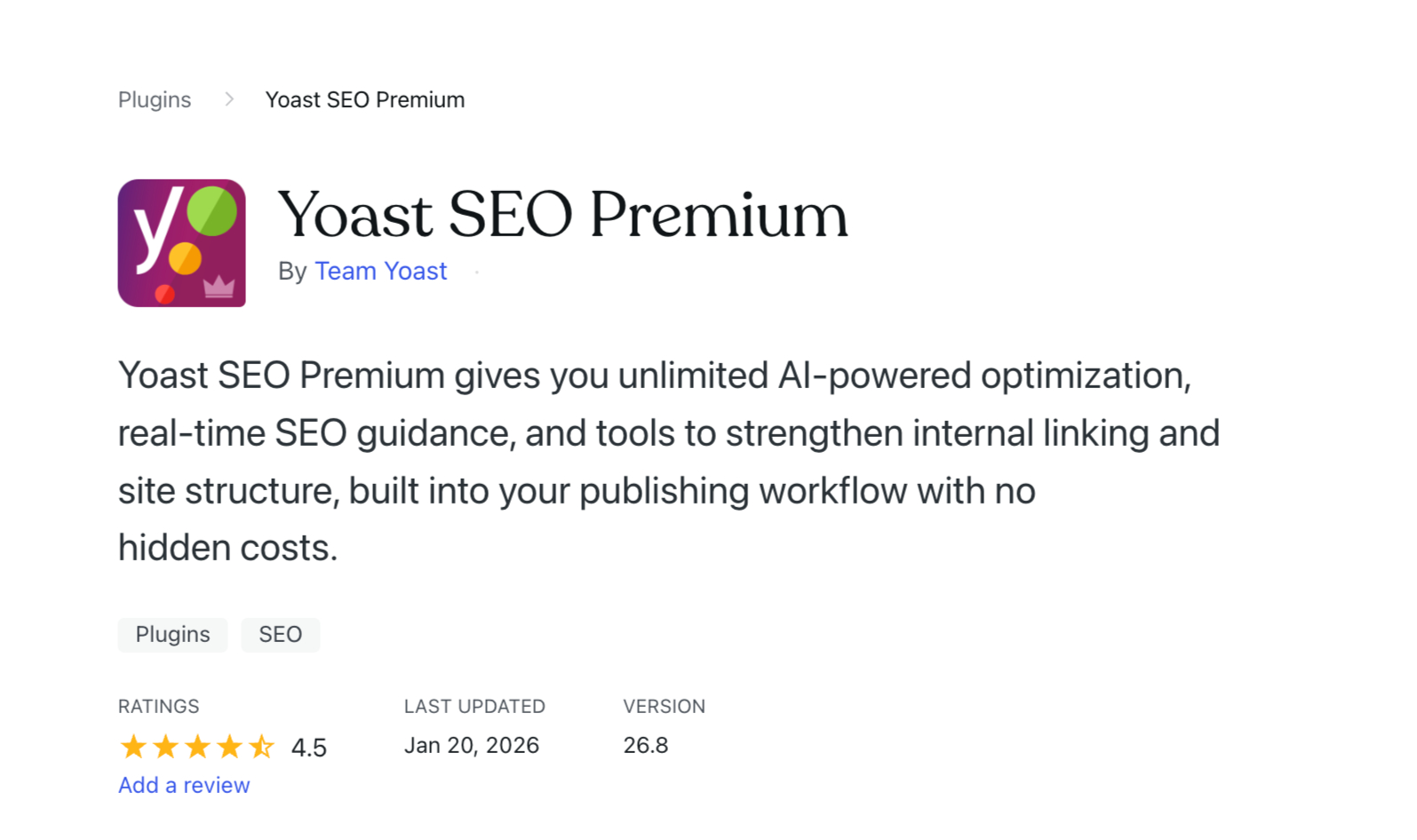Select the SEO category tag
Image resolution: width=1417 pixels, height=840 pixels.
[x=280, y=634]
